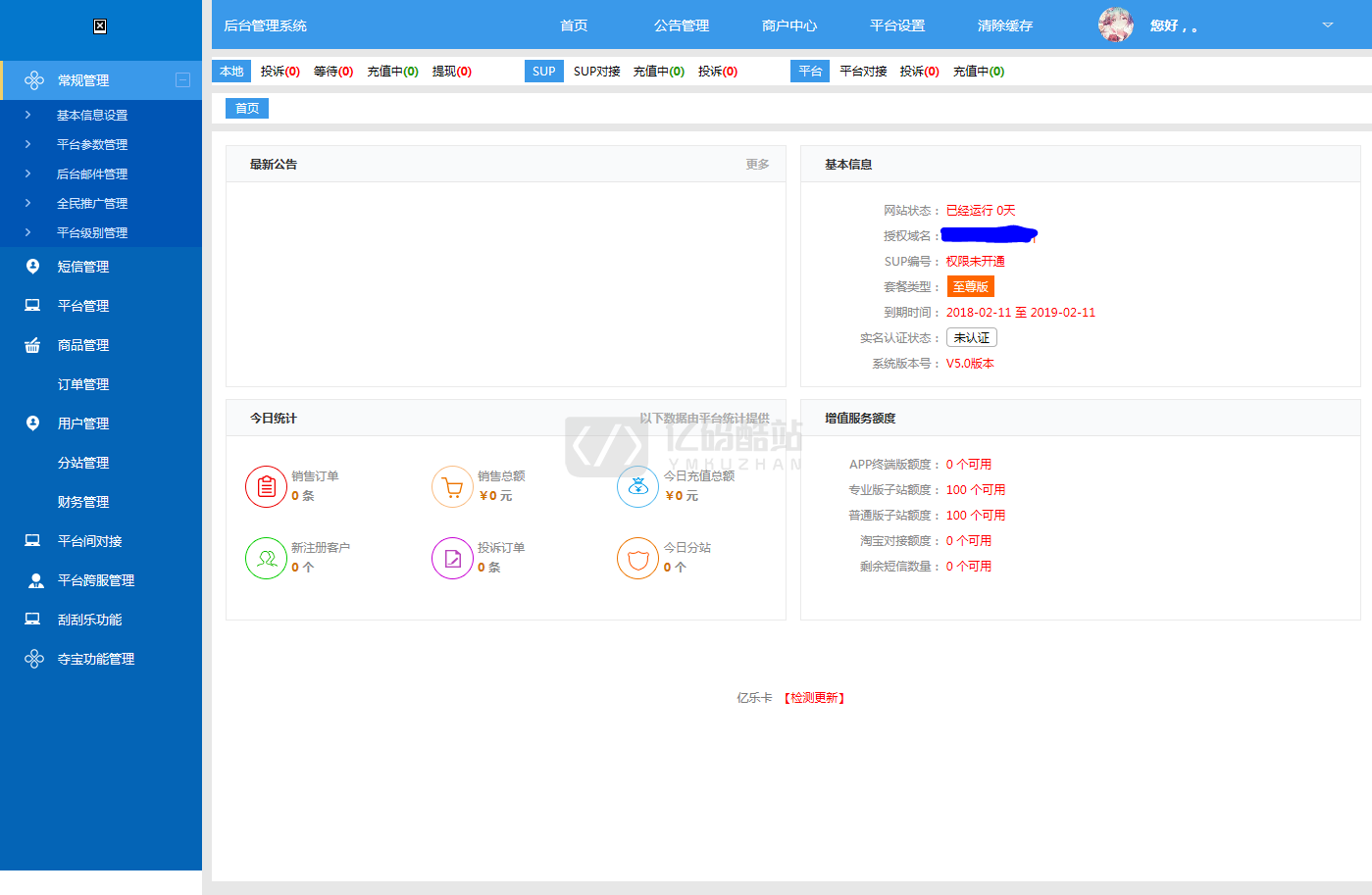1372x895 pixels.
Task: Open 平台 section 投诉(0) link
Action: click(x=920, y=72)
